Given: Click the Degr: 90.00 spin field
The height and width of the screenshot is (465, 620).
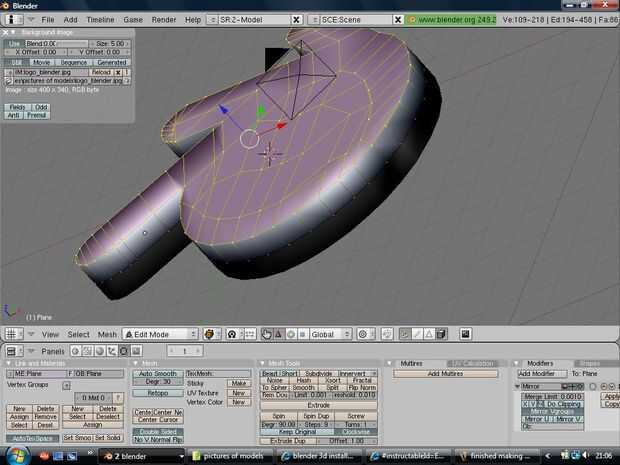Looking at the screenshot, I should click(x=278, y=424).
